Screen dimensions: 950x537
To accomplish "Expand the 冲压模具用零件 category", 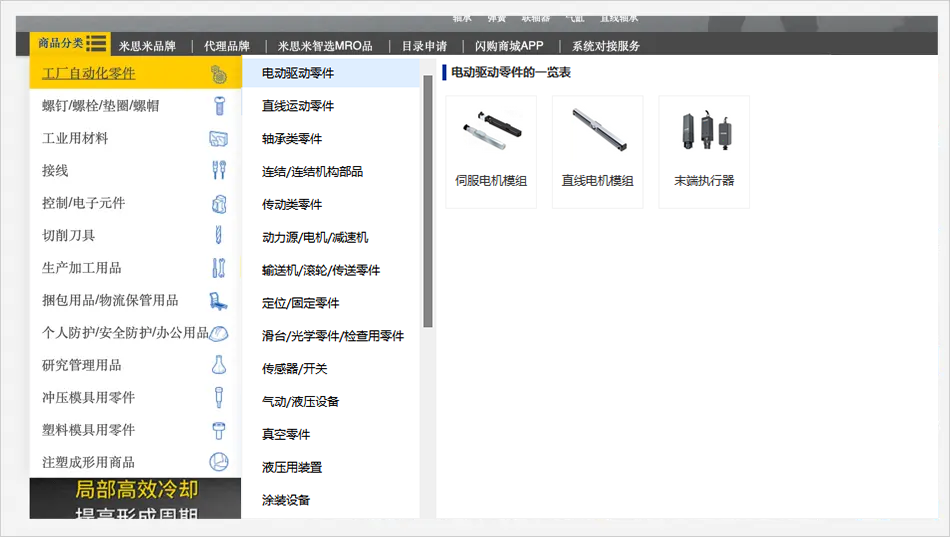I will tap(88, 397).
